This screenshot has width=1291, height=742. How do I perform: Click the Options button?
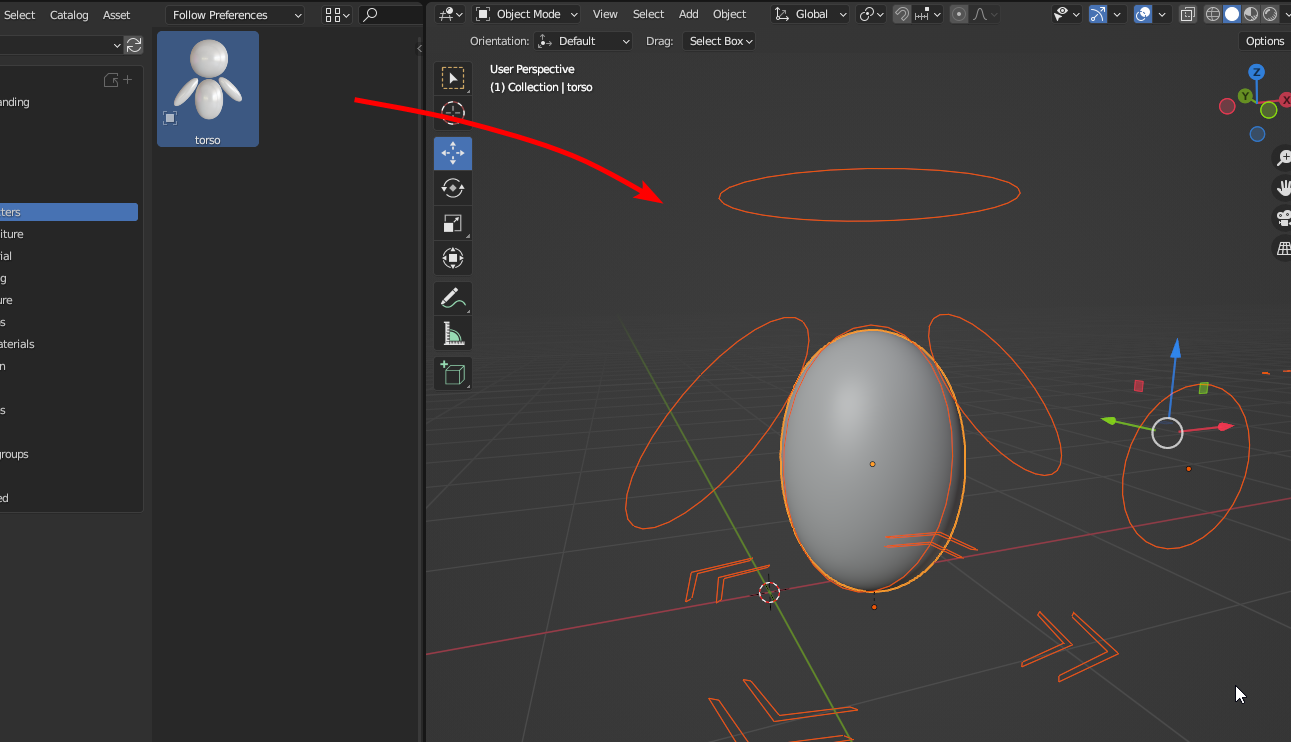coord(1264,41)
